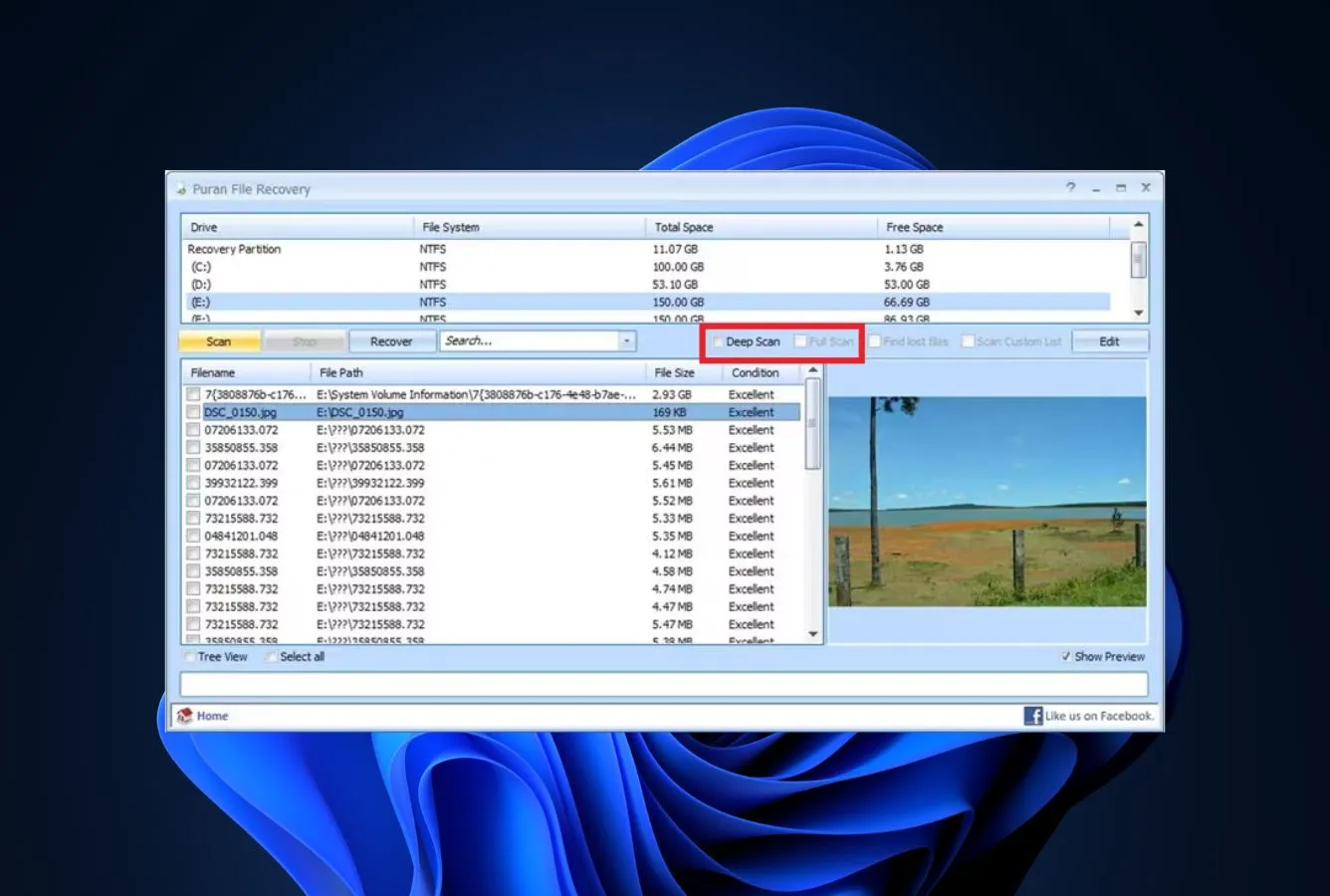Click the Puran File Recovery title bar icon

click(x=181, y=189)
